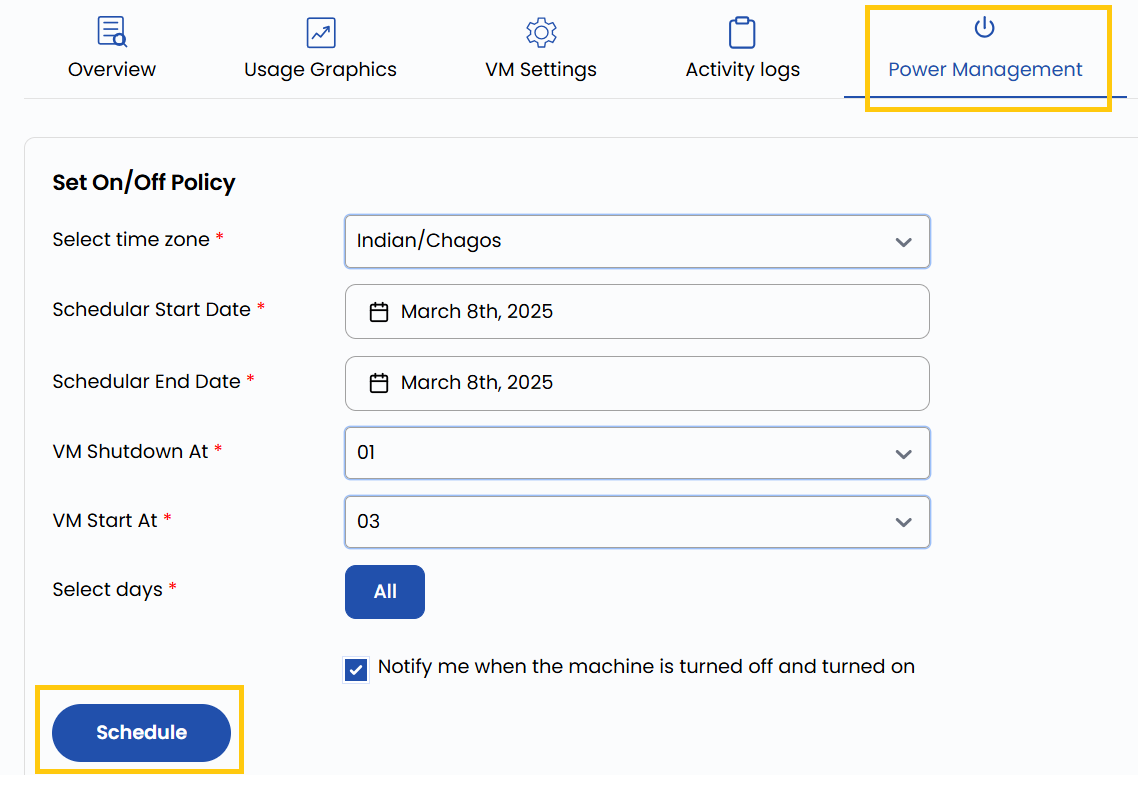The image size is (1138, 796).
Task: Switch to the Activity logs tab
Action: click(742, 69)
